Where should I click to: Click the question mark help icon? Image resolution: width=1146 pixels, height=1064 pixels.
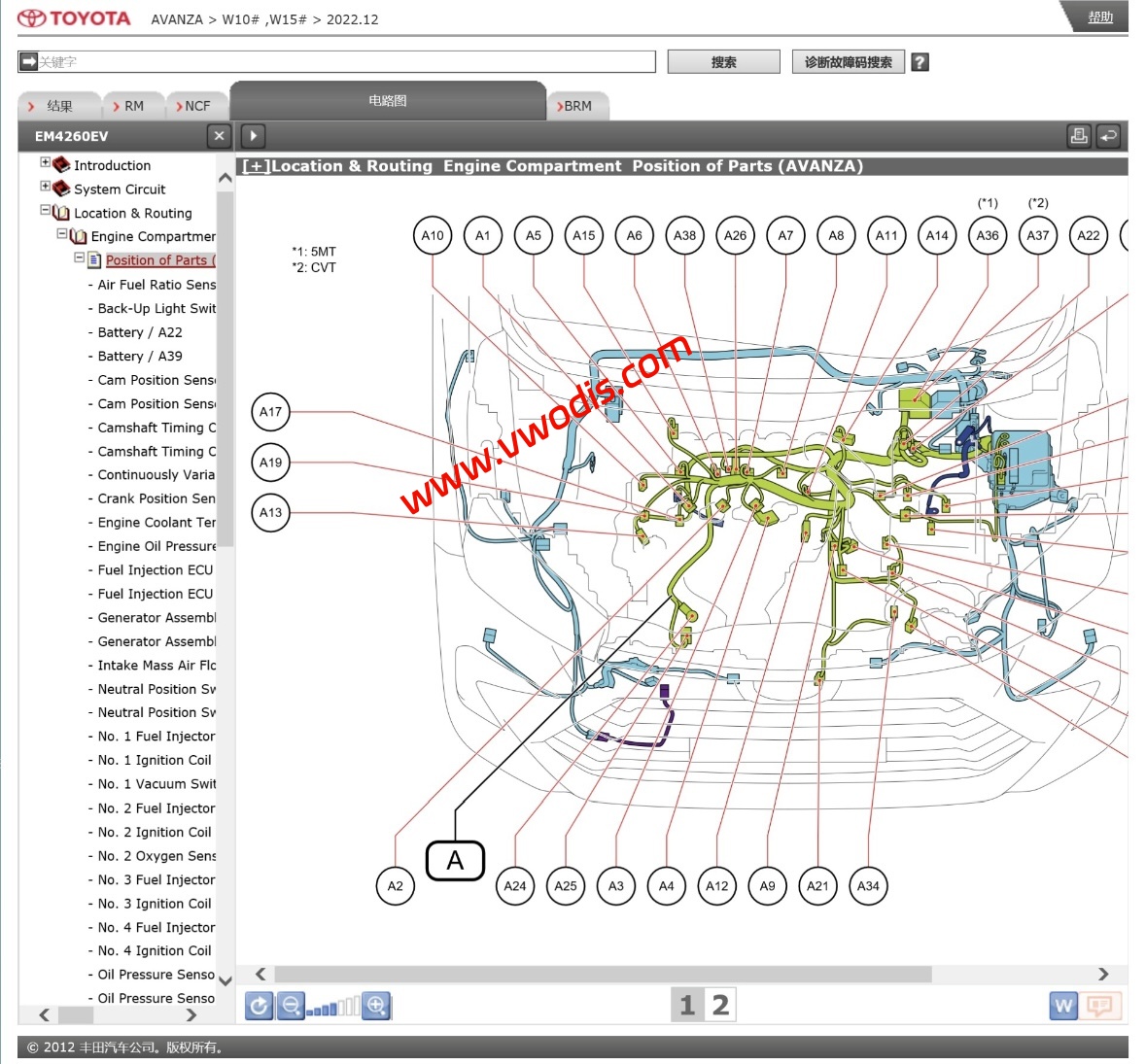pyautogui.click(x=920, y=62)
